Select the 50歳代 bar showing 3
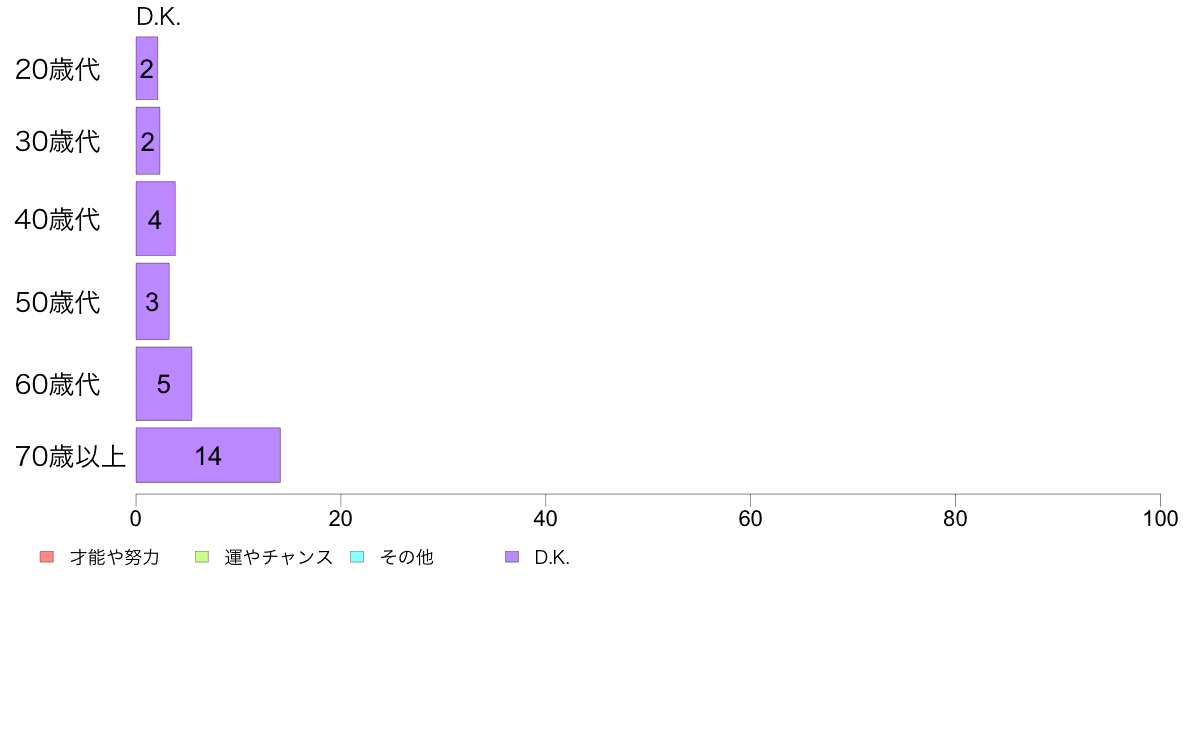Viewport: 1188px width, 736px height. 152,302
